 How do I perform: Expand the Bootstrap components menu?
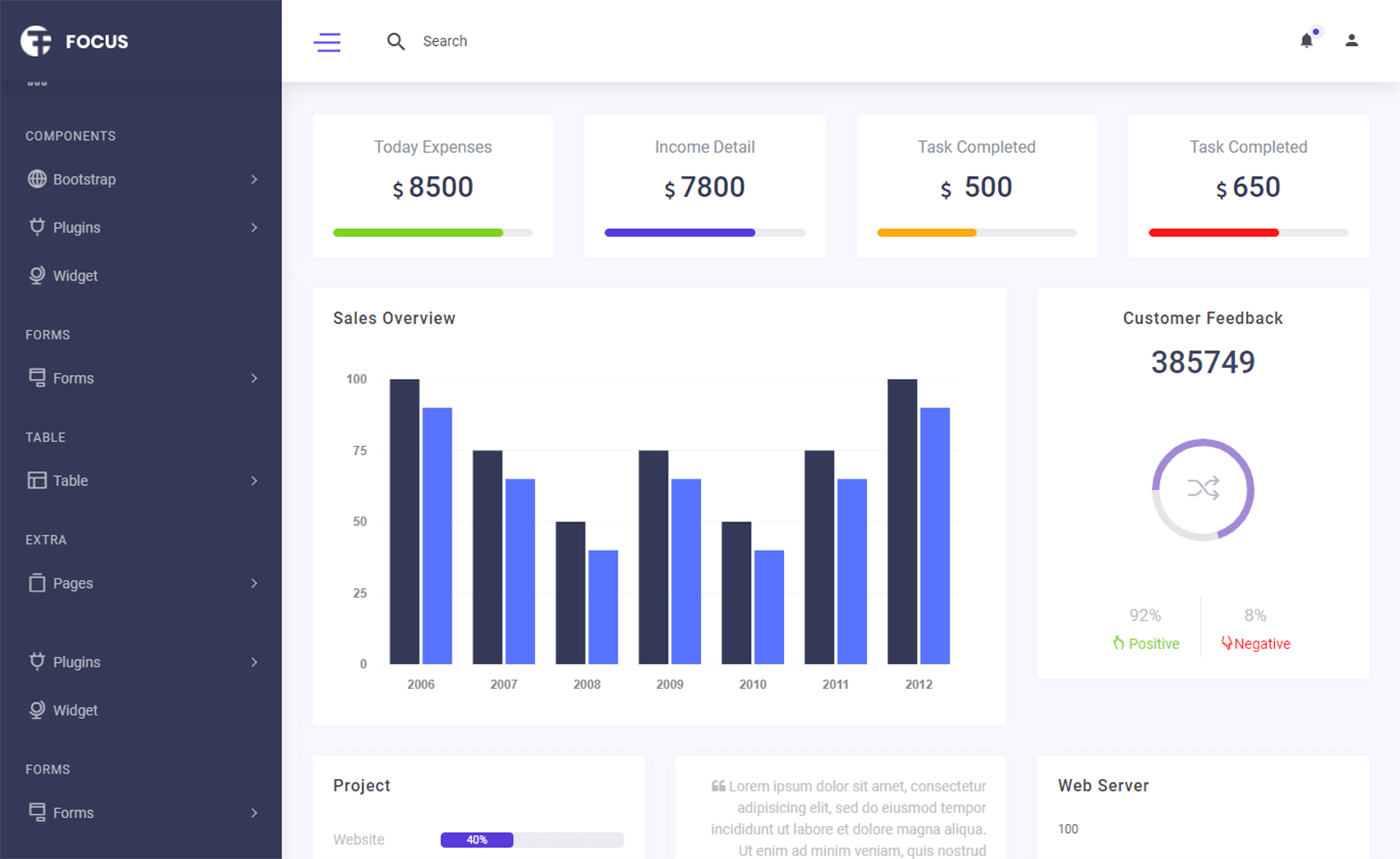pos(140,179)
